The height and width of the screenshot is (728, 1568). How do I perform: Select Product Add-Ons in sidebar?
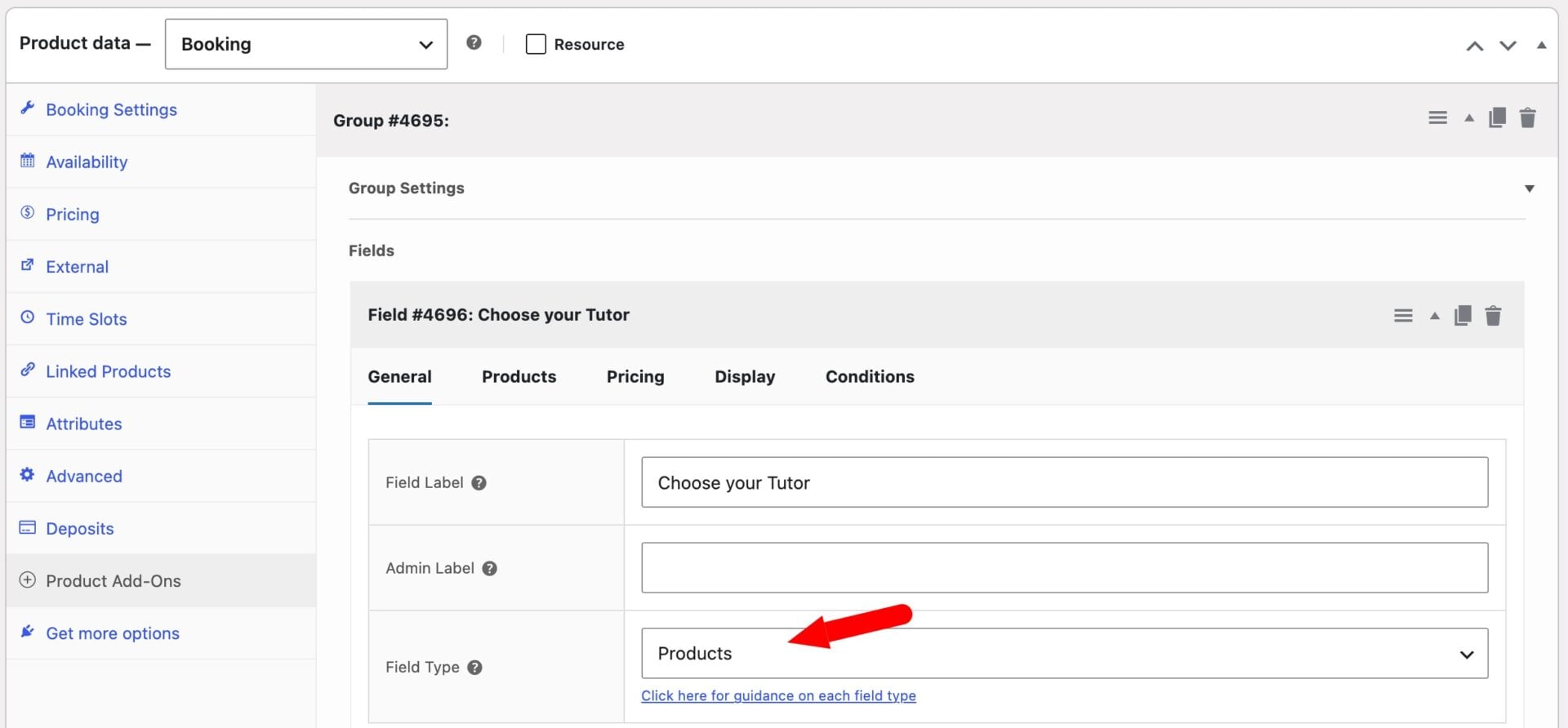coord(114,580)
